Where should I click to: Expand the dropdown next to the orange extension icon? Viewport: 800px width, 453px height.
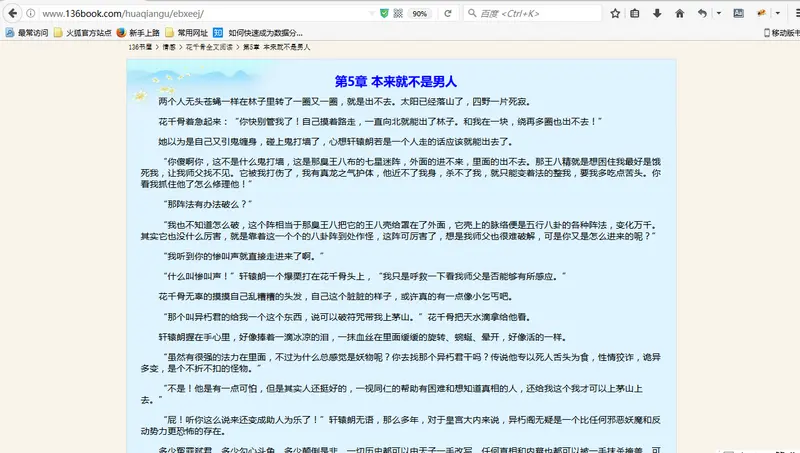[778, 13]
